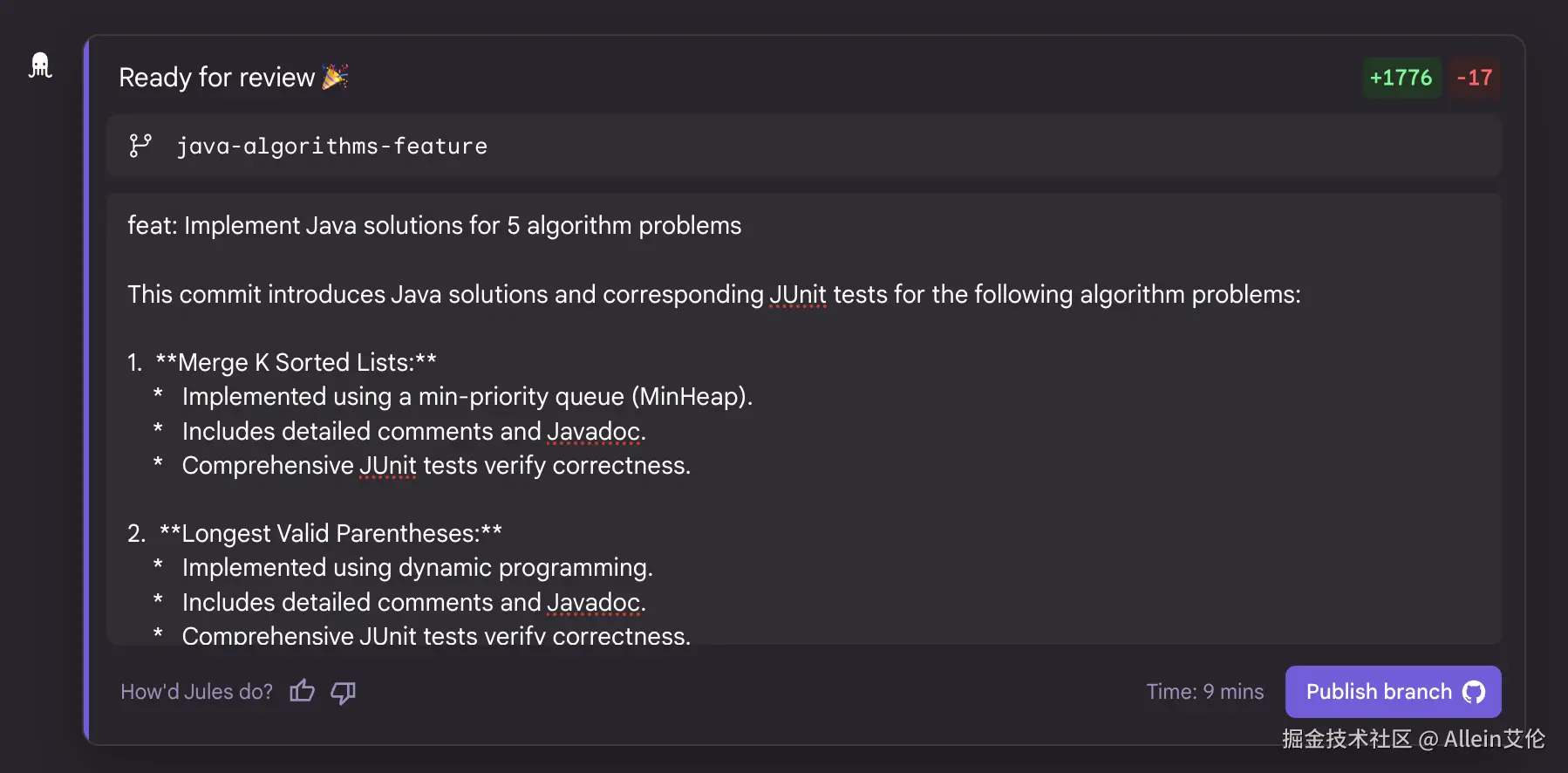Click the java-algorithms-feature branch name field
Viewport: 1568px width, 773px height.
331,146
